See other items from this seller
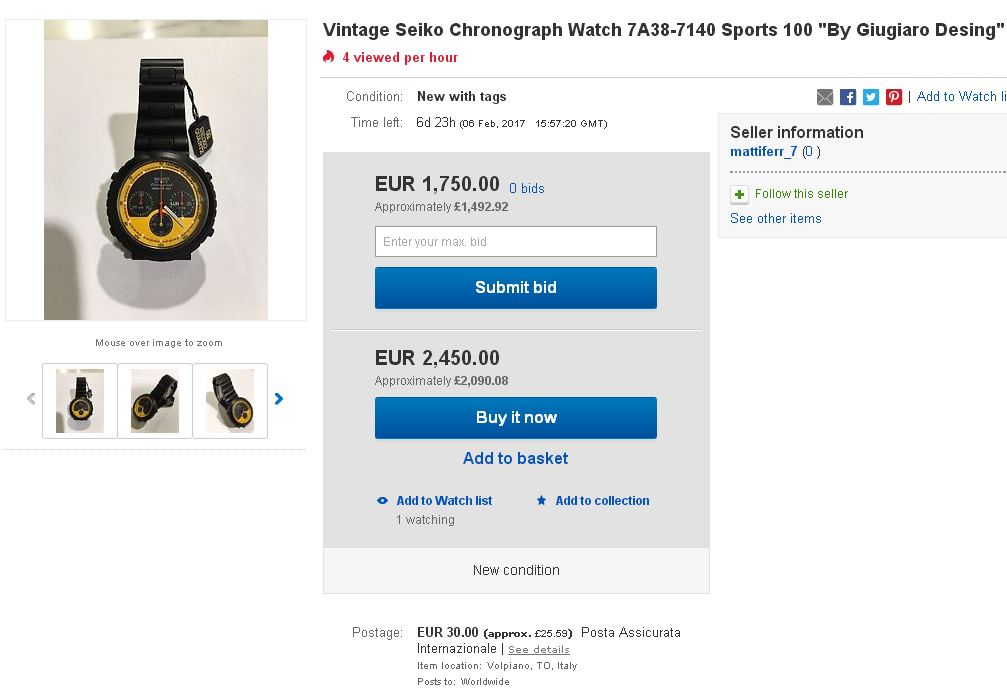 coord(775,219)
